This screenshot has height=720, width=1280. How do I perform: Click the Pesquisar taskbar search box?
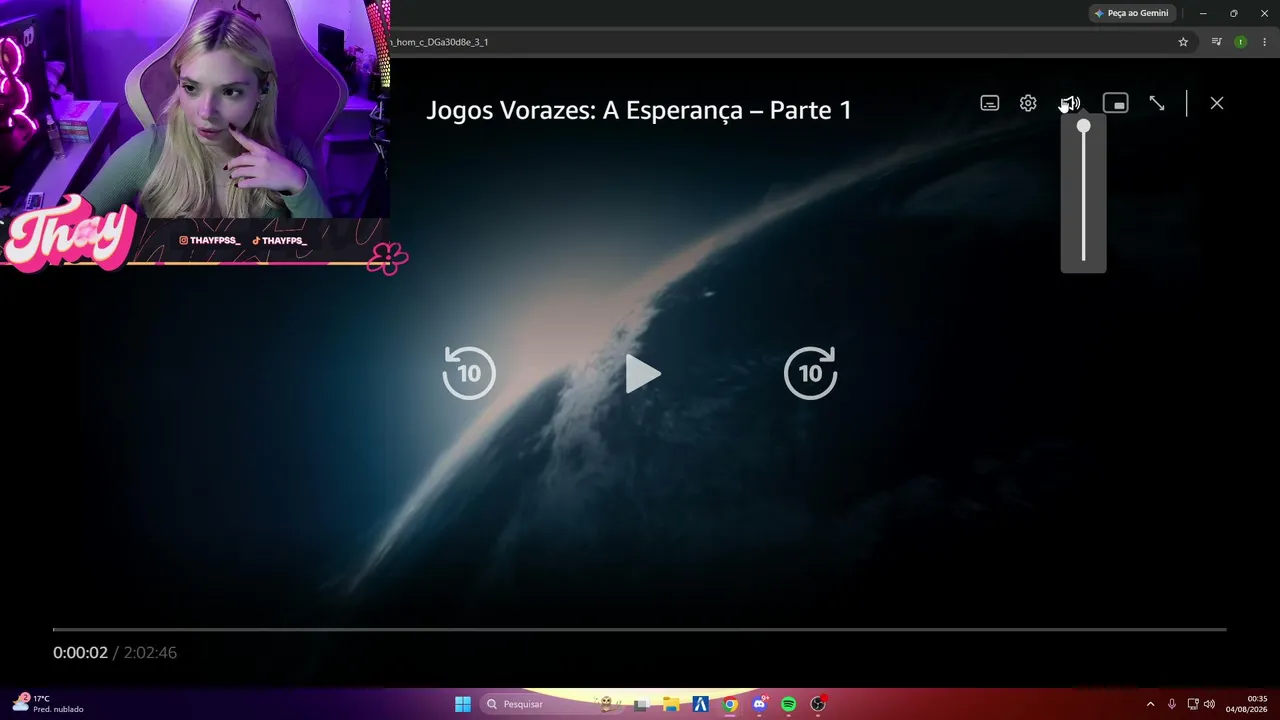coord(552,704)
